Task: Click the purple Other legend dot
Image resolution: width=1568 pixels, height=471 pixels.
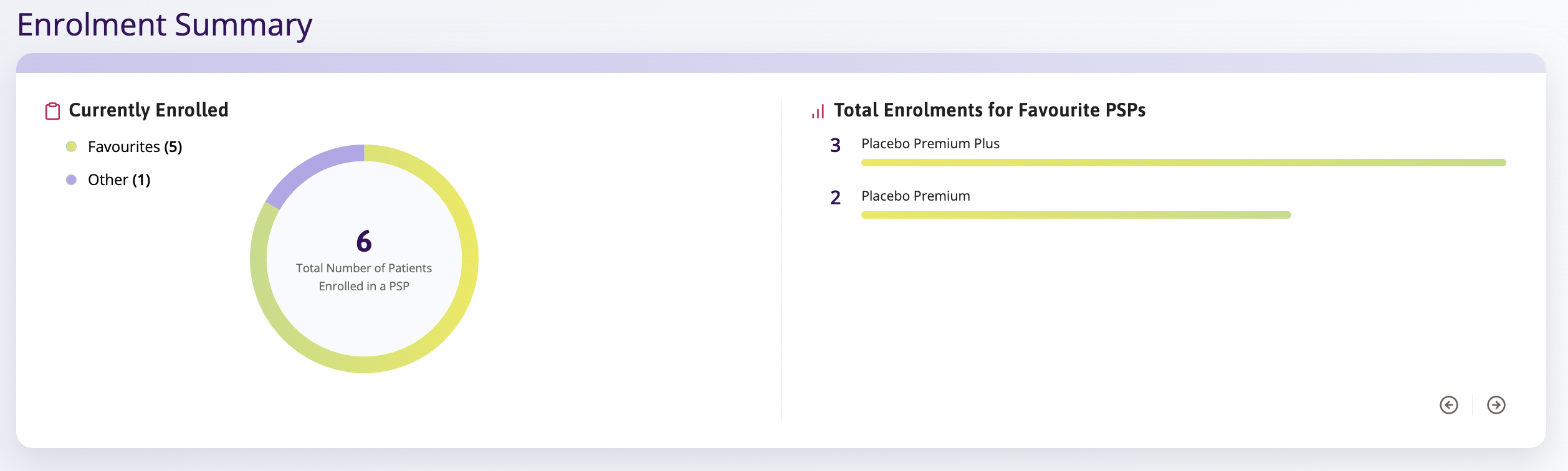Action: 72,179
